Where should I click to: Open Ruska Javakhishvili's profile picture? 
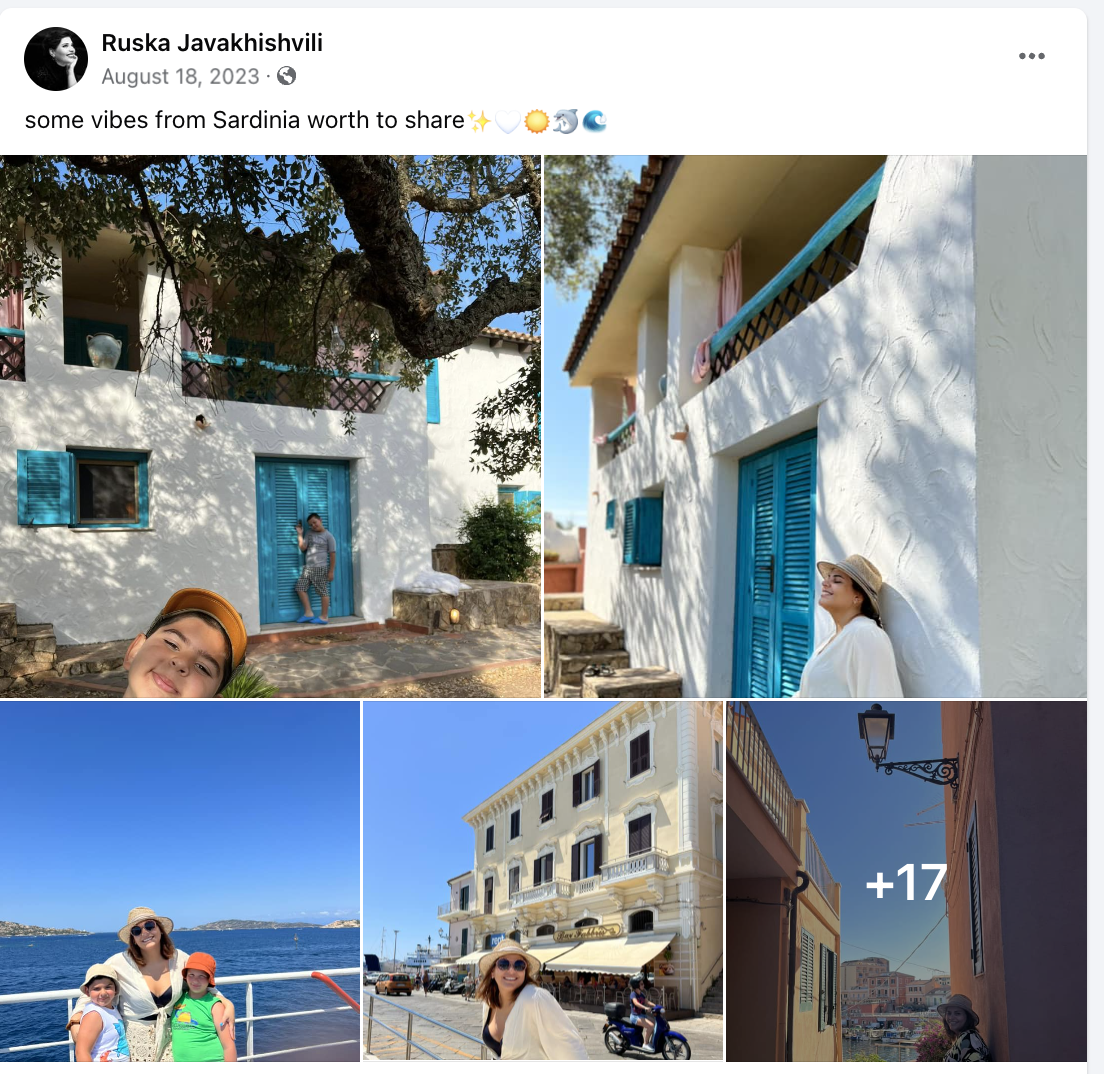[x=56, y=59]
